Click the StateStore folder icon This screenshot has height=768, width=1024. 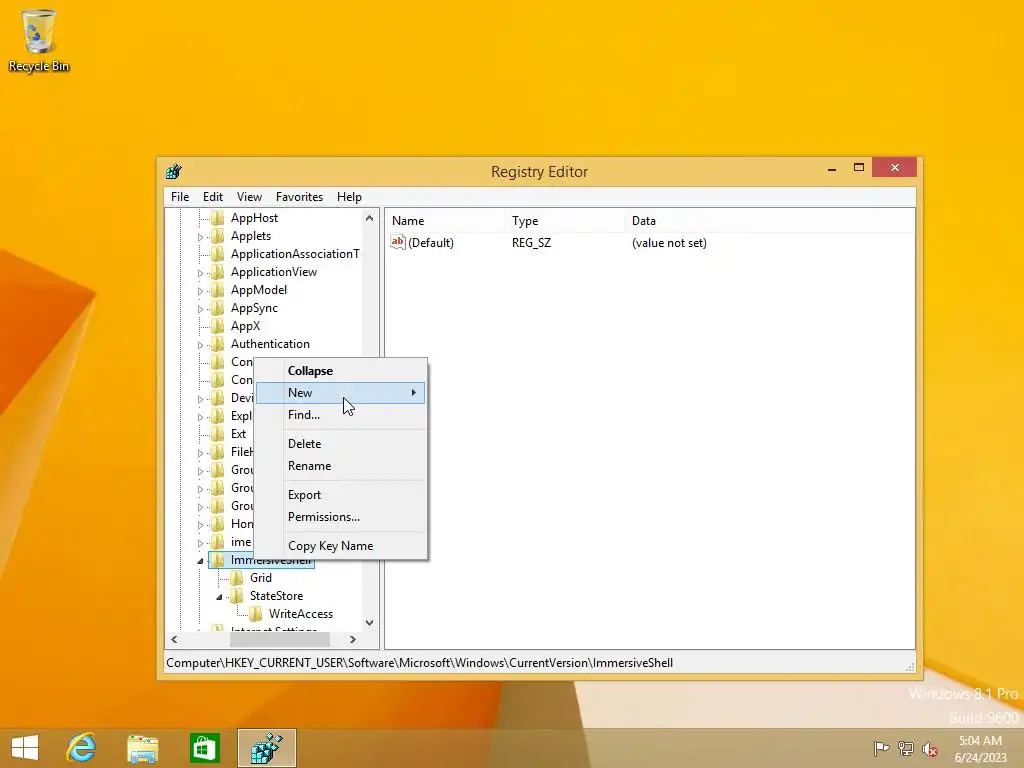click(x=237, y=596)
